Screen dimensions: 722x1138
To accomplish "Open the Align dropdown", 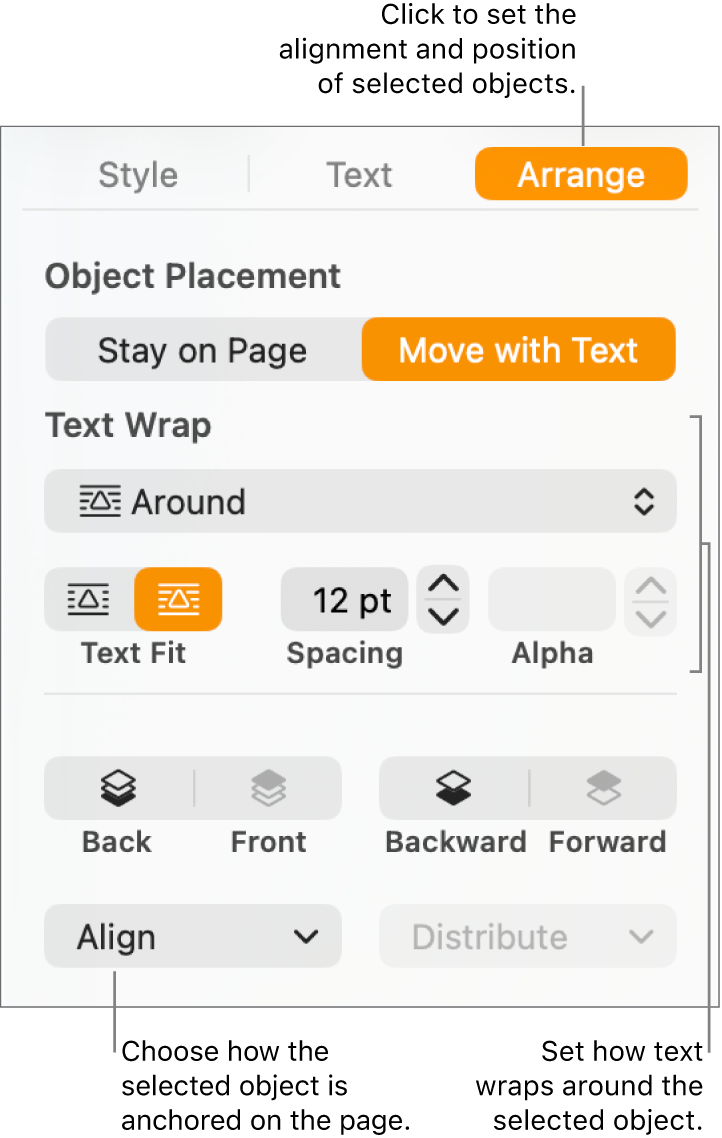I will (193, 937).
